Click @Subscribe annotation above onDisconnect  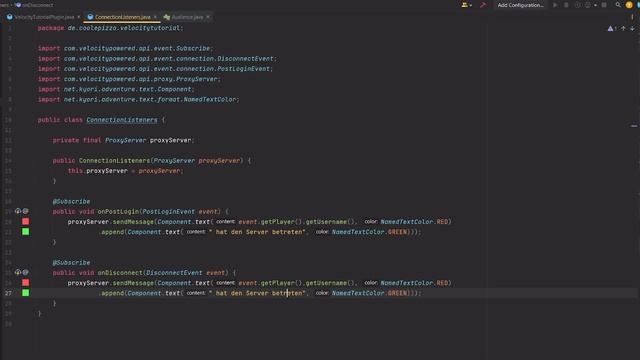point(71,262)
